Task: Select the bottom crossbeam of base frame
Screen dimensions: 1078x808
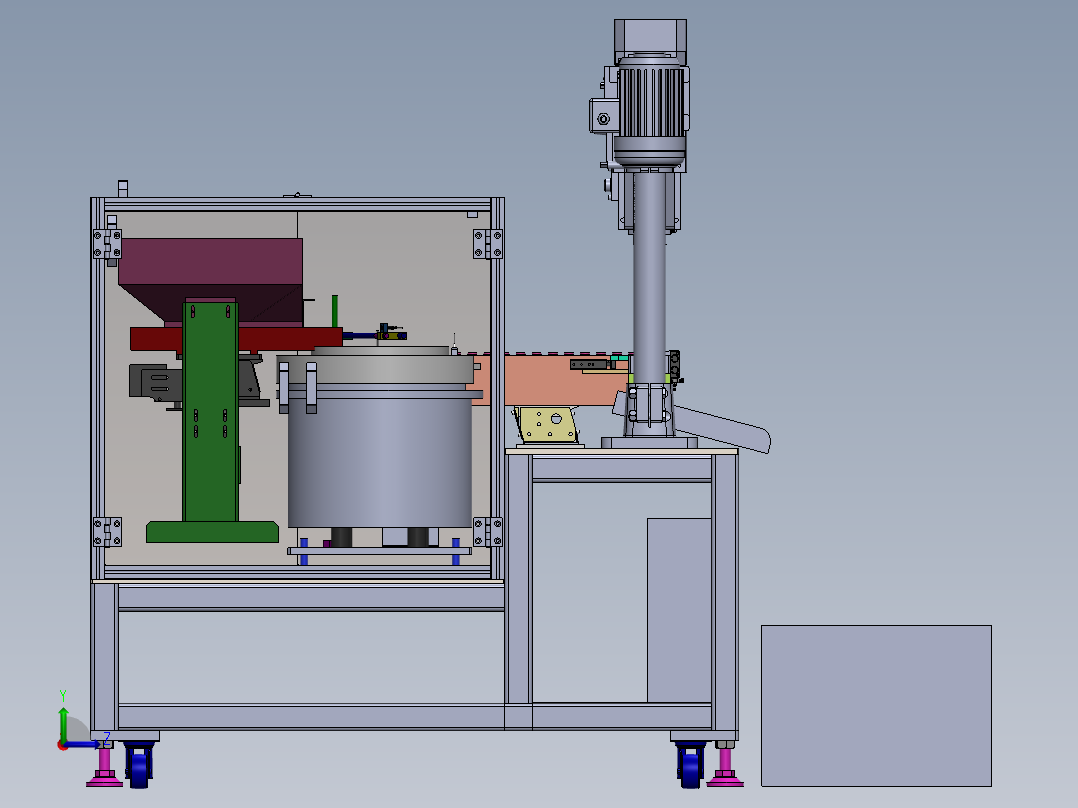Action: 415,717
